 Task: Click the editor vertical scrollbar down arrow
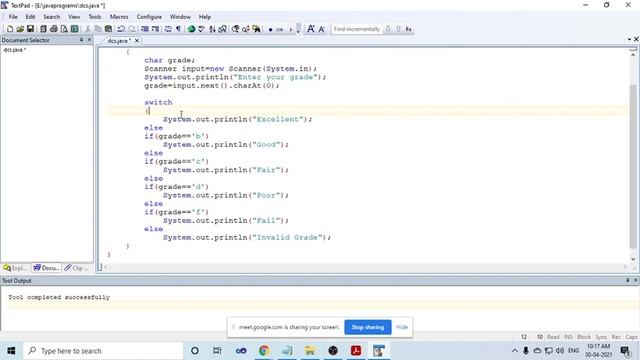click(633, 259)
